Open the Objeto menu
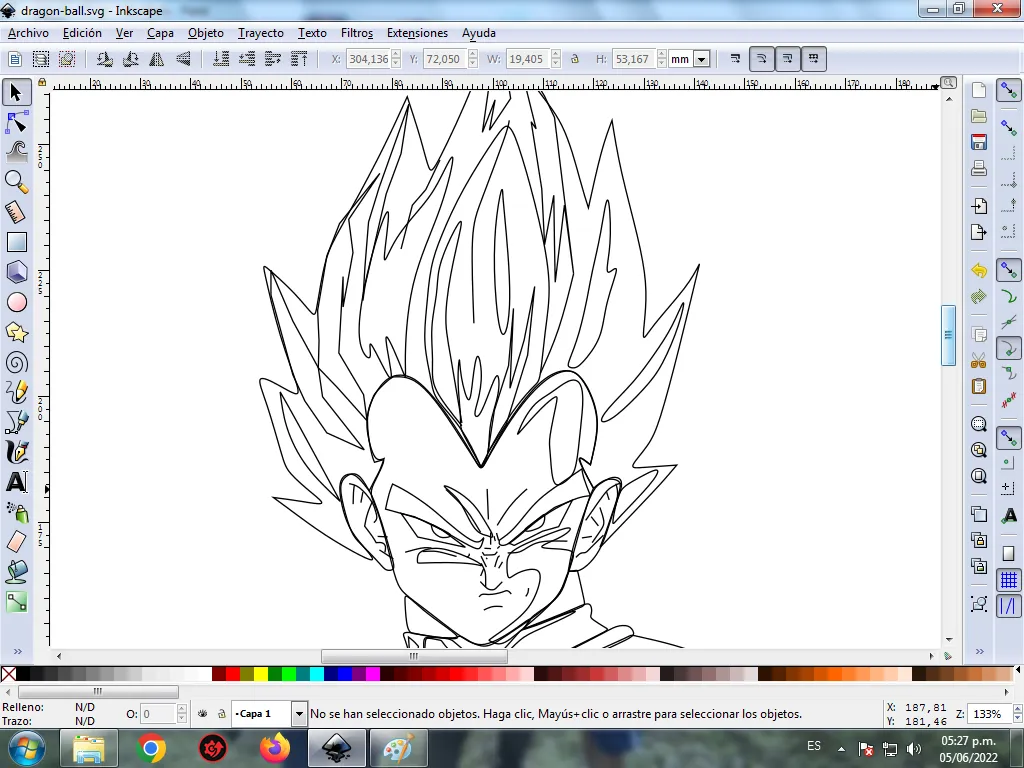The width and height of the screenshot is (1024, 768). point(206,33)
